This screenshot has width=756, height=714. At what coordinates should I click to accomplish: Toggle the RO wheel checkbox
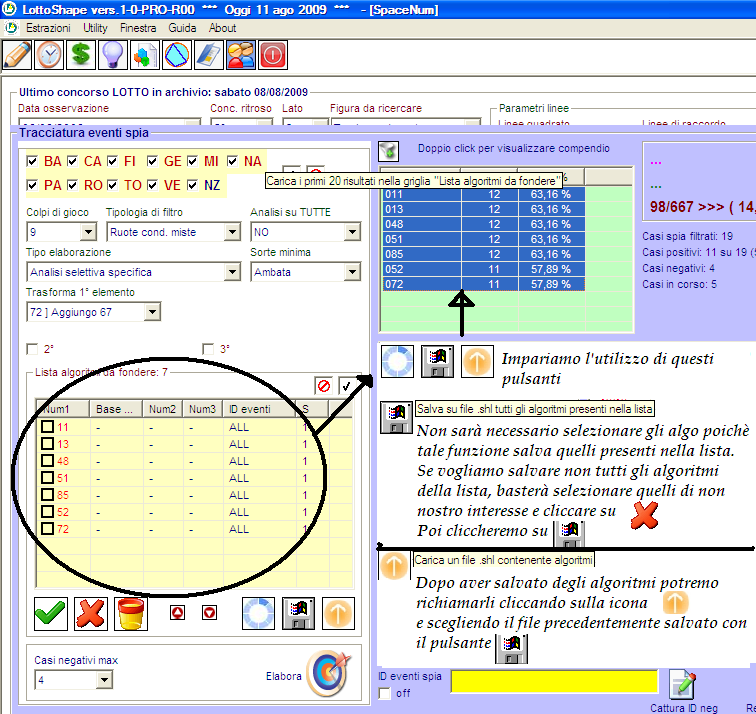(72, 185)
